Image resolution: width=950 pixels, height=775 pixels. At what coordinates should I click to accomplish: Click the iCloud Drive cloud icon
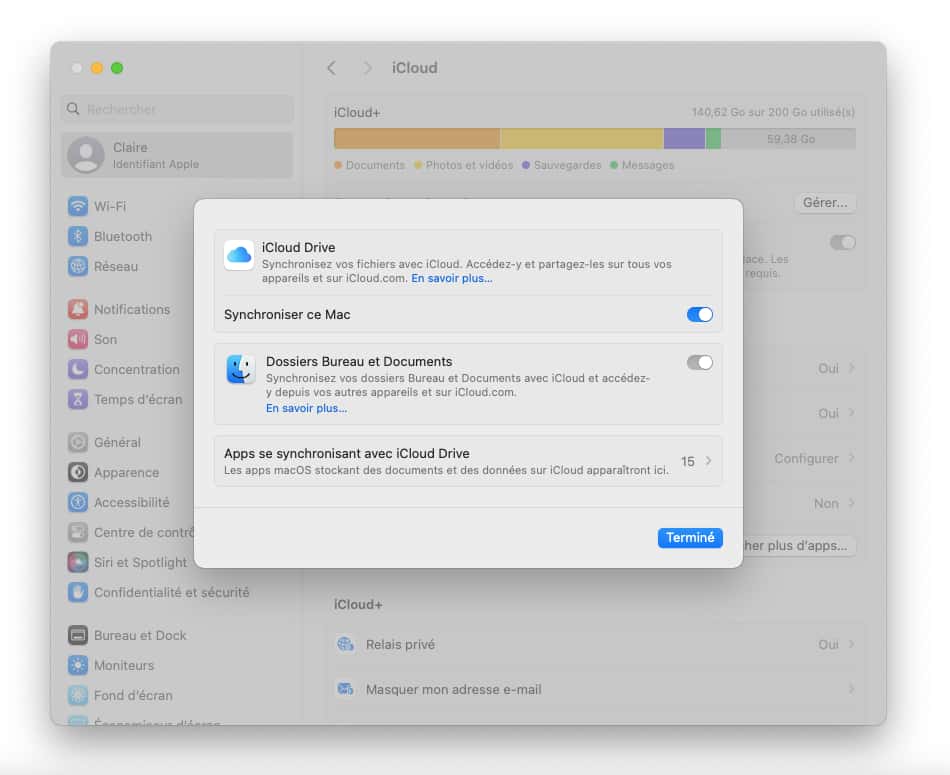pos(239,255)
